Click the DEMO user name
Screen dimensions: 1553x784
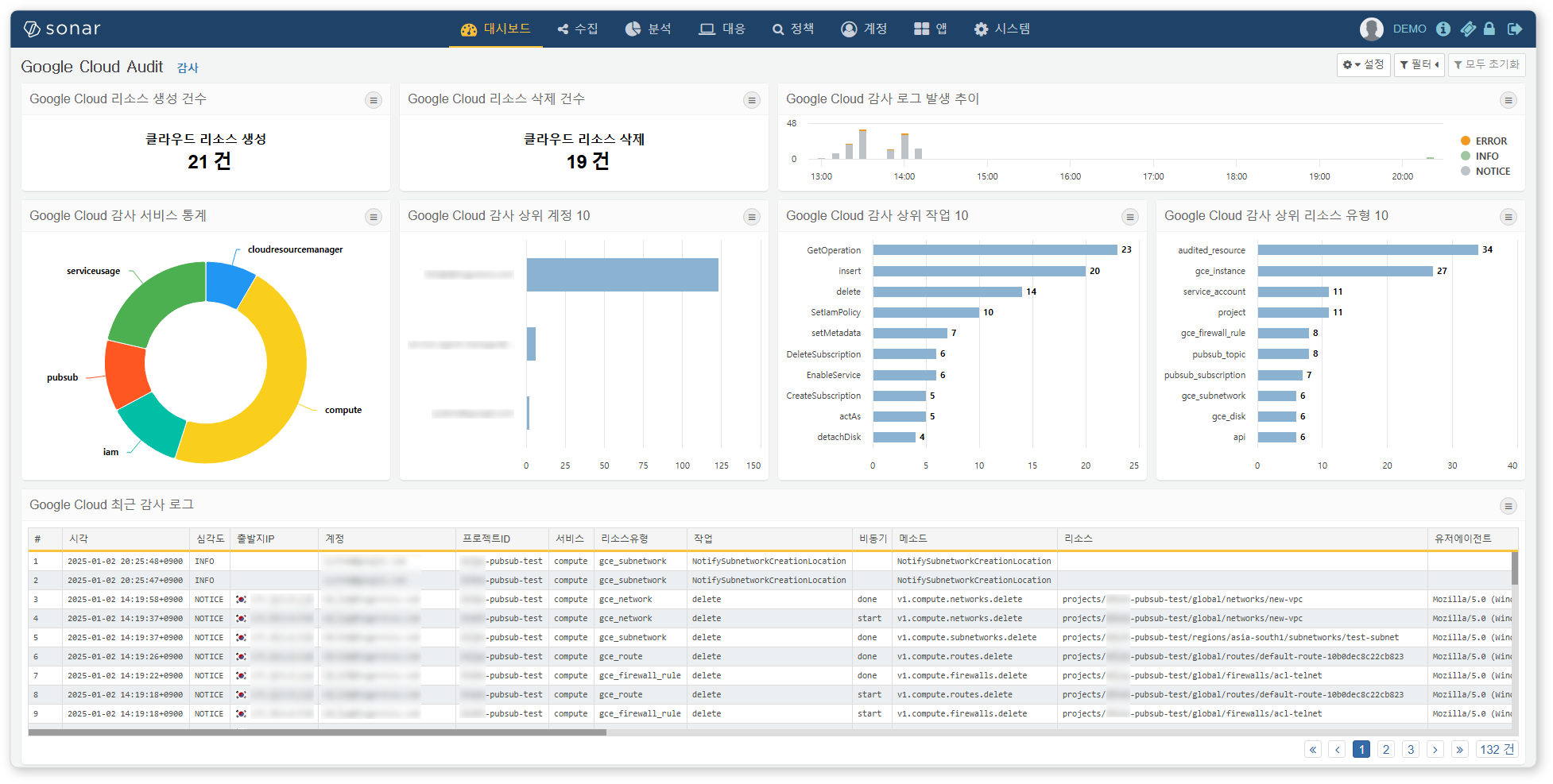click(1409, 29)
